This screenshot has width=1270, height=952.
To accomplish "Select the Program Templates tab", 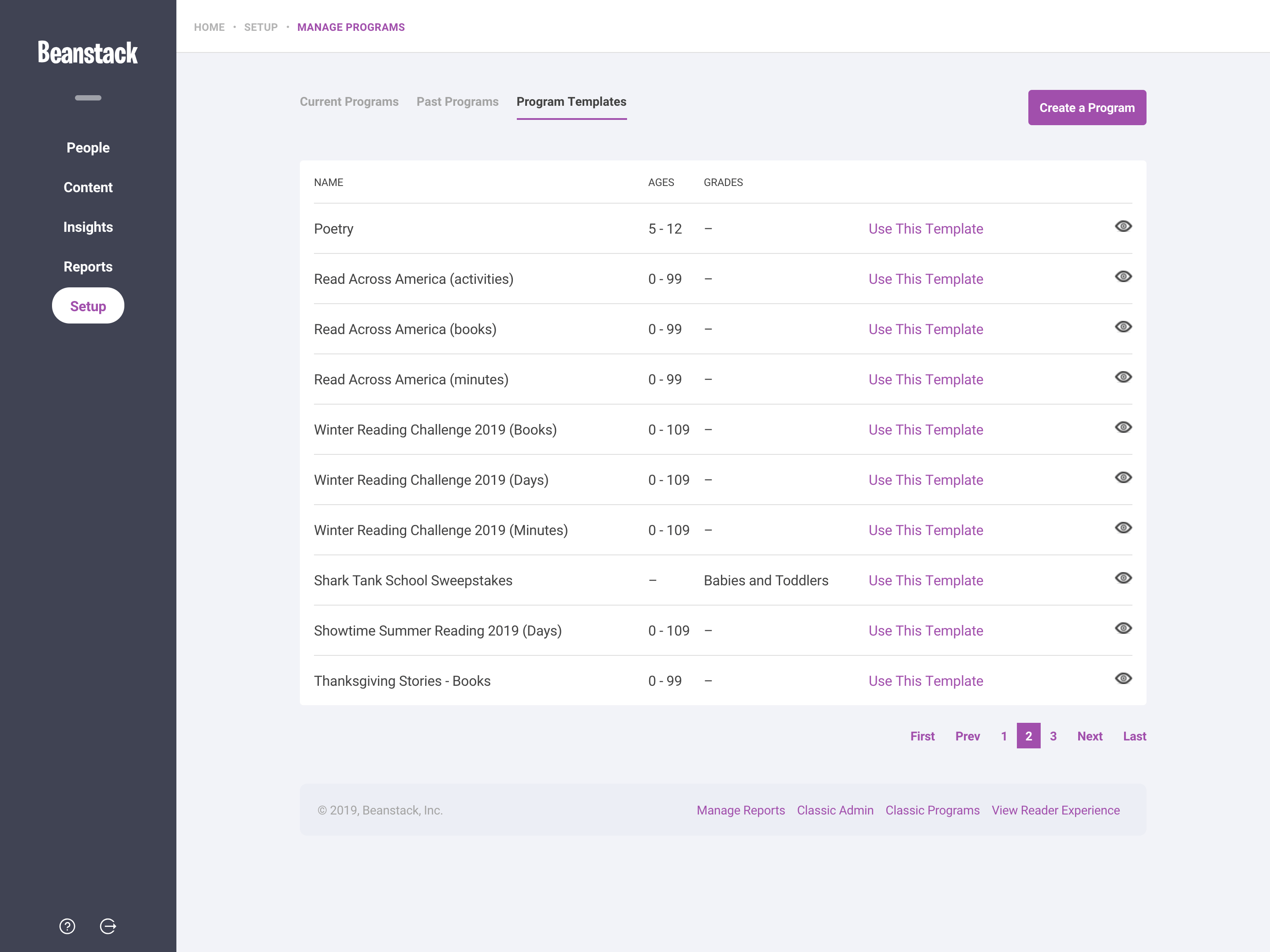I will tap(571, 101).
